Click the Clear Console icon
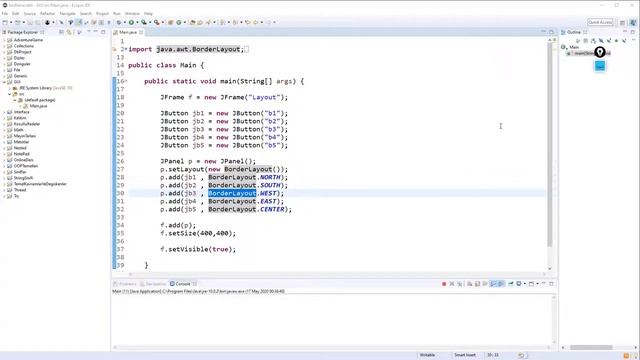This screenshot has width=640, height=360. tap(469, 284)
